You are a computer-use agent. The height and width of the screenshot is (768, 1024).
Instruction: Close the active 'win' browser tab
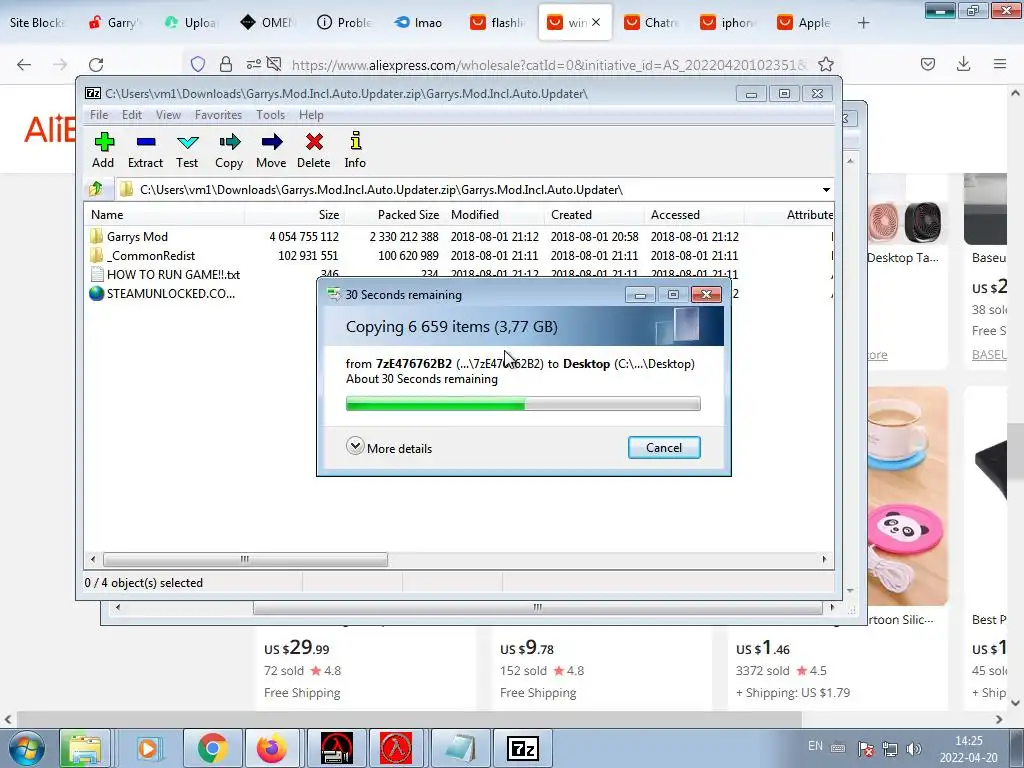tap(596, 22)
